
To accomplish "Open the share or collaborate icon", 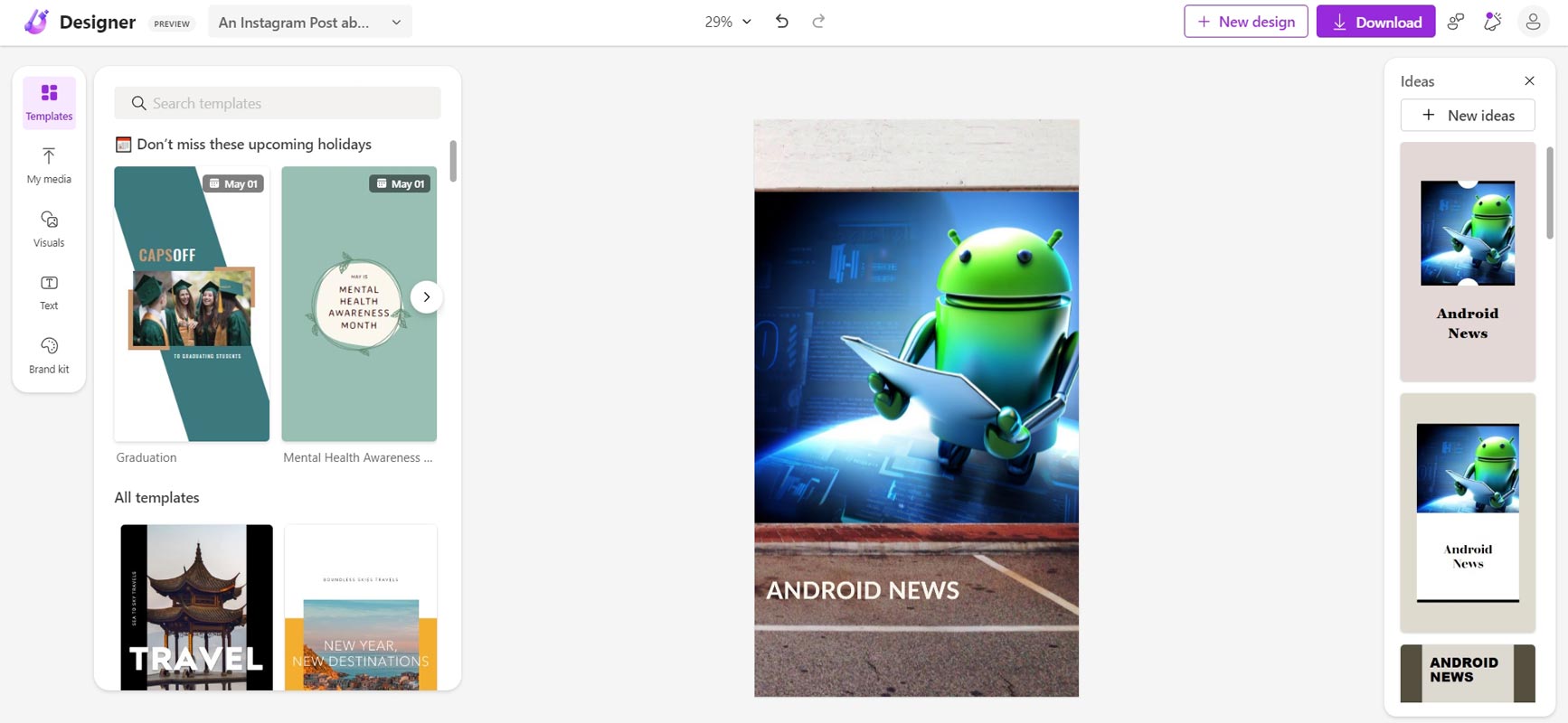I will (x=1456, y=22).
